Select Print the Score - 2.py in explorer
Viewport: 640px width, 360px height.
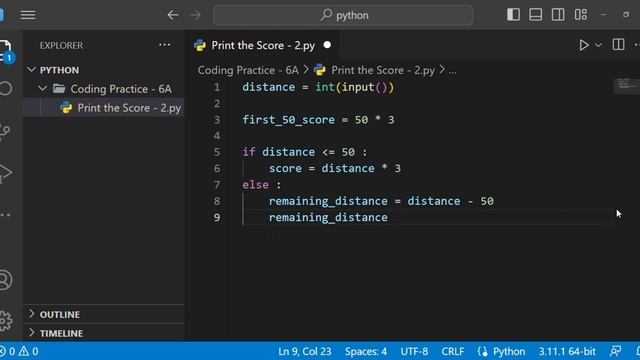[104, 108]
